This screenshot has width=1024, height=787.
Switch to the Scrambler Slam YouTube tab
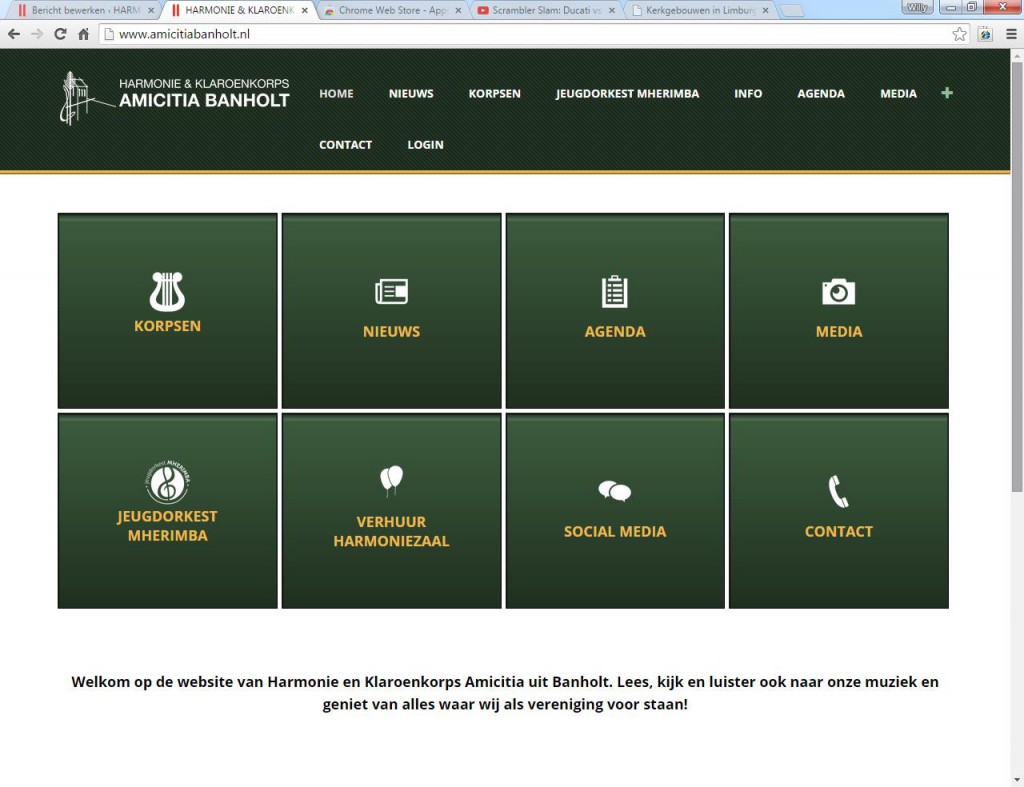click(545, 10)
